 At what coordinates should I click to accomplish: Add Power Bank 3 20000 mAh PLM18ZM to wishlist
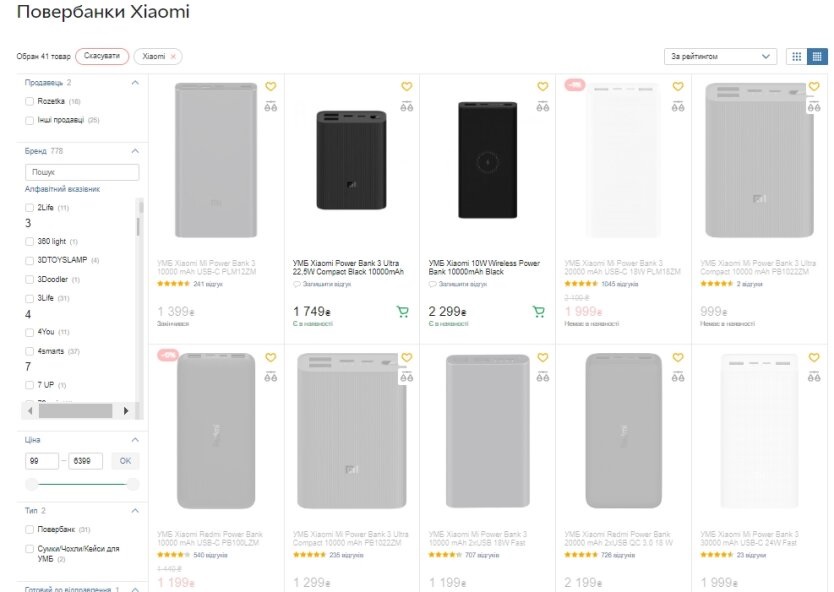[678, 86]
